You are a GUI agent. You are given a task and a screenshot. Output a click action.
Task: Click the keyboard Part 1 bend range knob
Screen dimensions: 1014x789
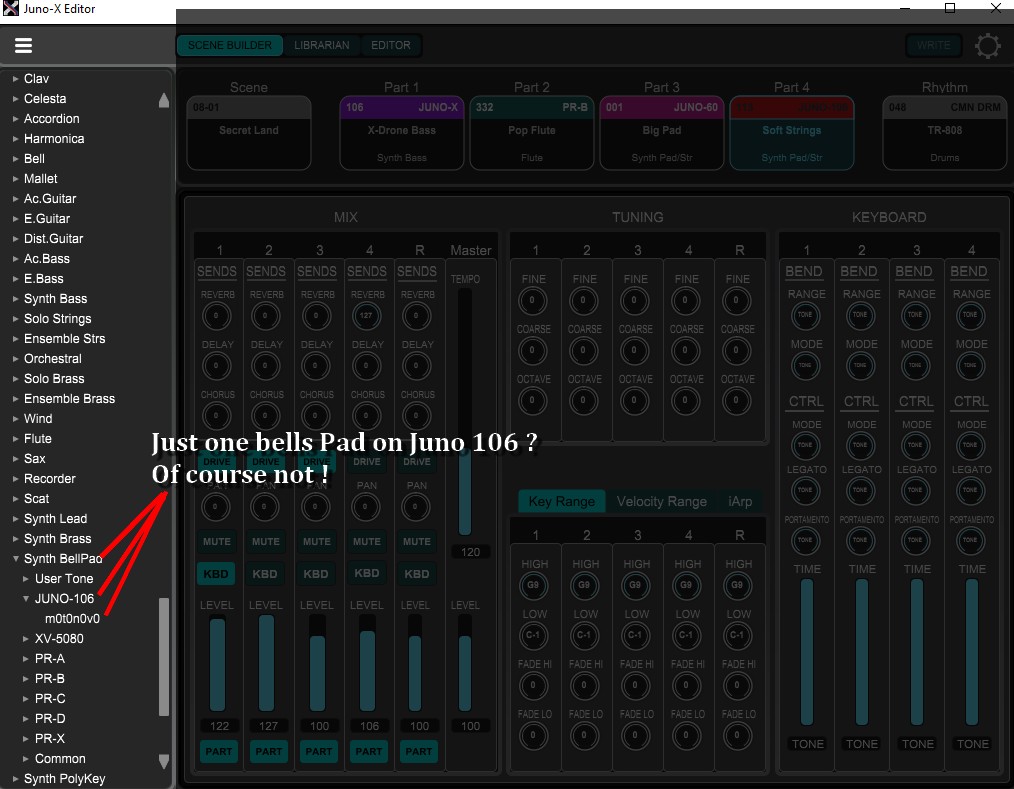(x=805, y=315)
